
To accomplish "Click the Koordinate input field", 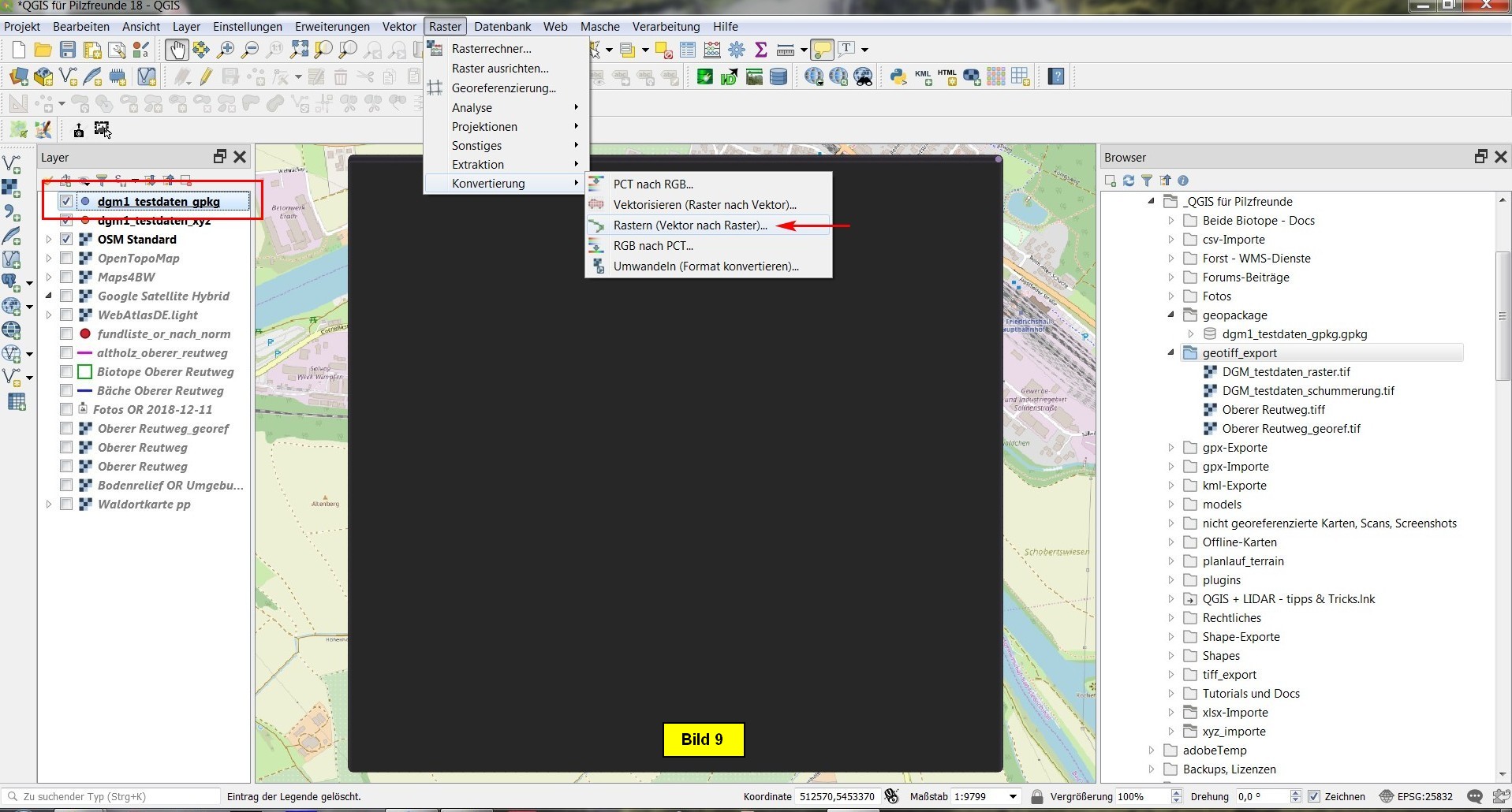I will pyautogui.click(x=837, y=796).
